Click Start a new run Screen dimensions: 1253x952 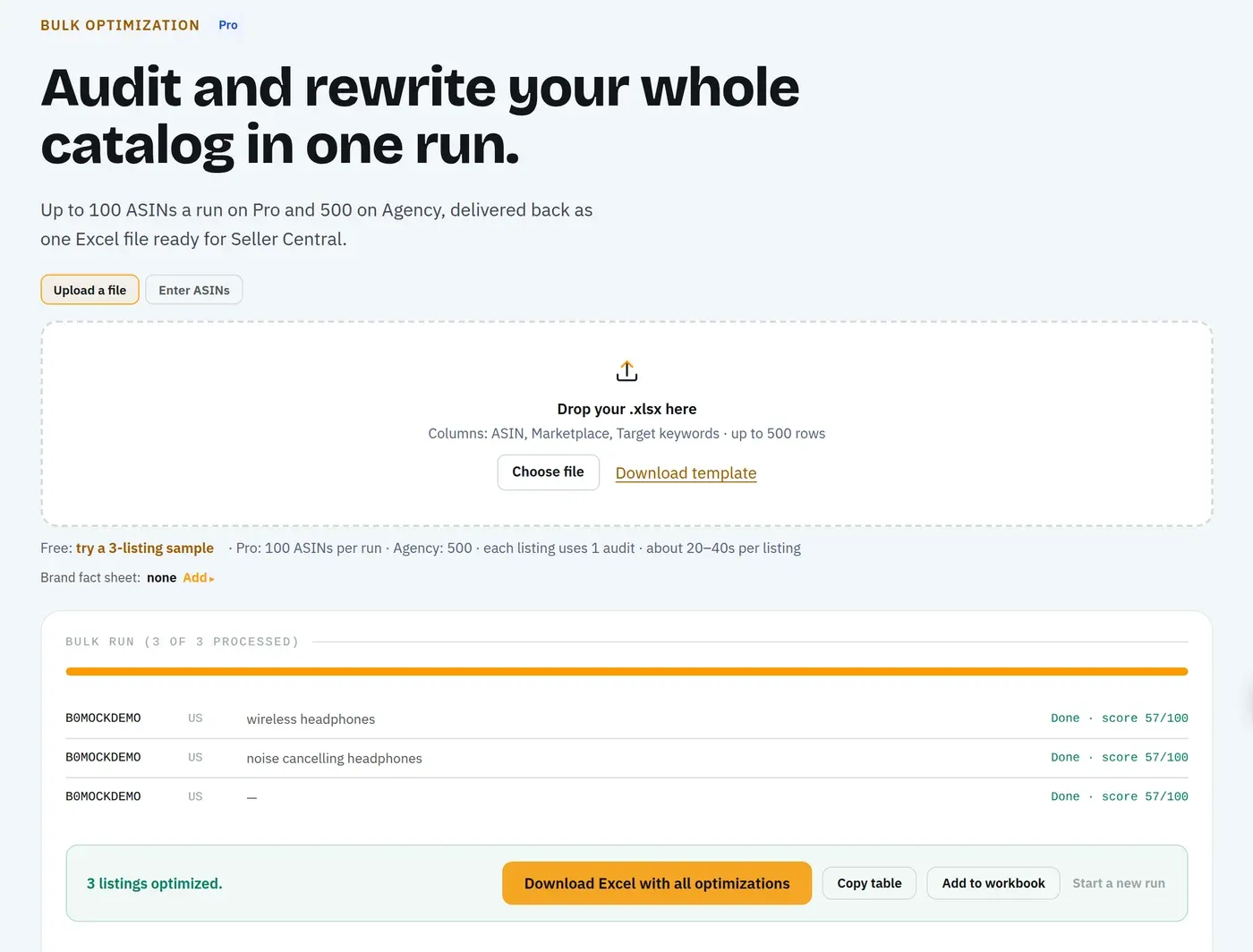[x=1119, y=883]
